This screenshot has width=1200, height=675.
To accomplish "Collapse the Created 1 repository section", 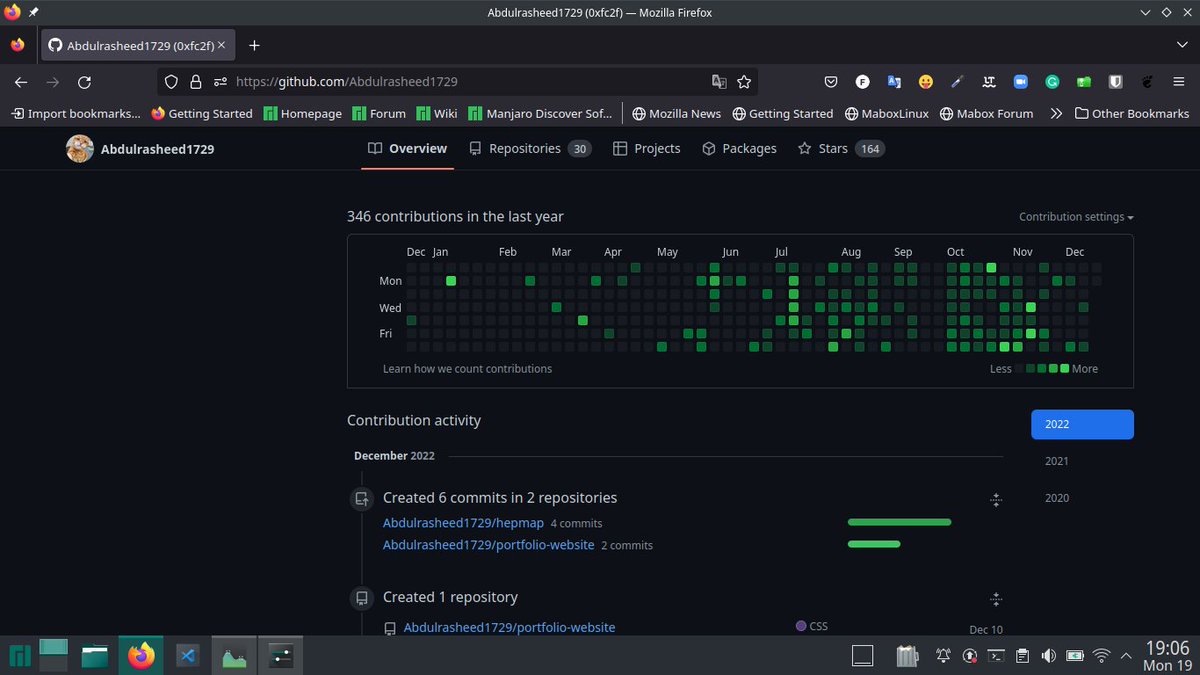I will (996, 598).
